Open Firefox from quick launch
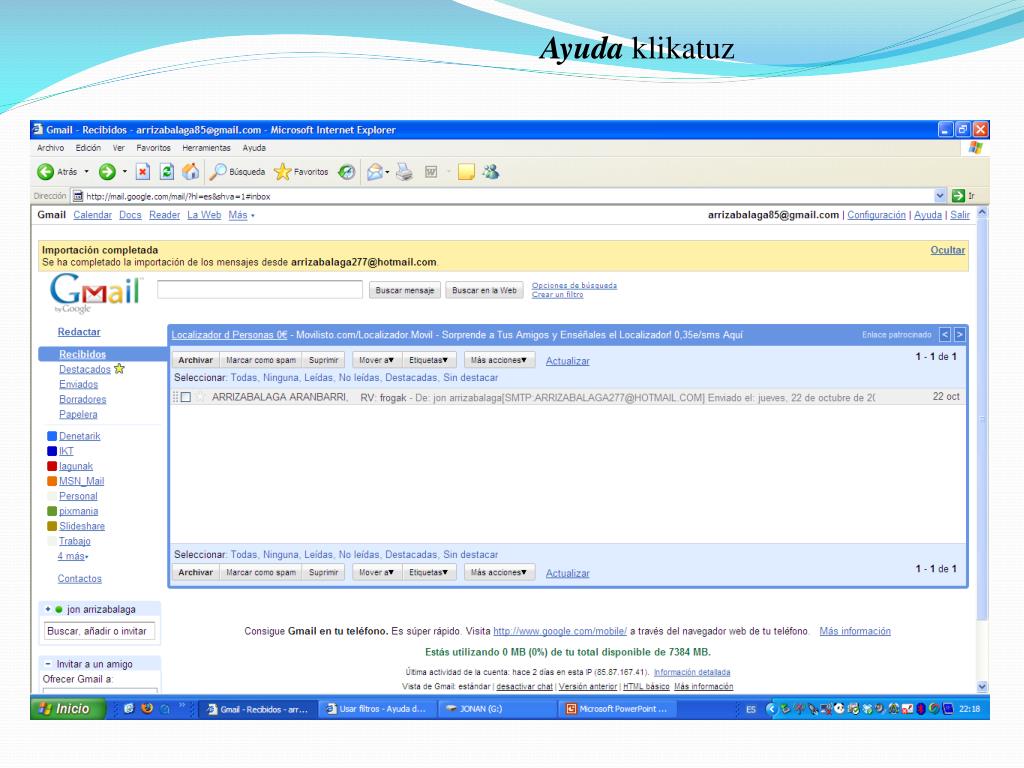 [x=147, y=708]
